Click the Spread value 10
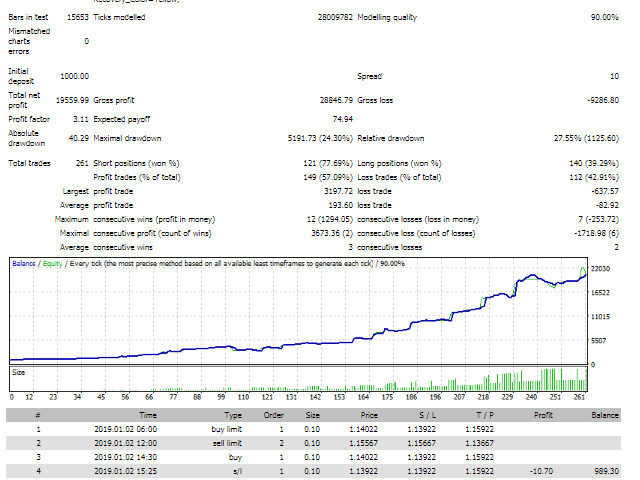Viewport: 640px width, 480px height. point(614,76)
